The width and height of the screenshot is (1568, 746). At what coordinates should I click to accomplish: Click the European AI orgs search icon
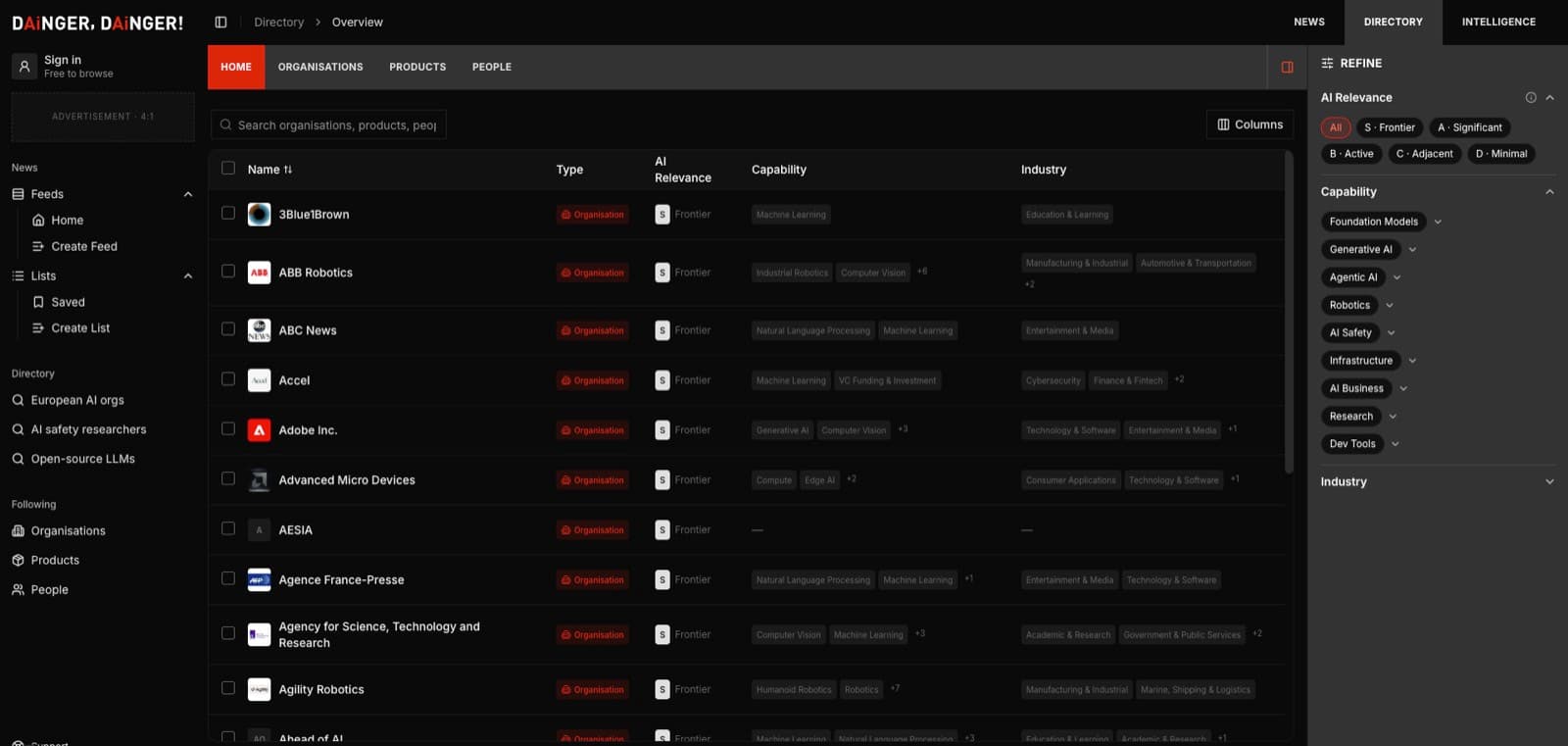tap(18, 400)
